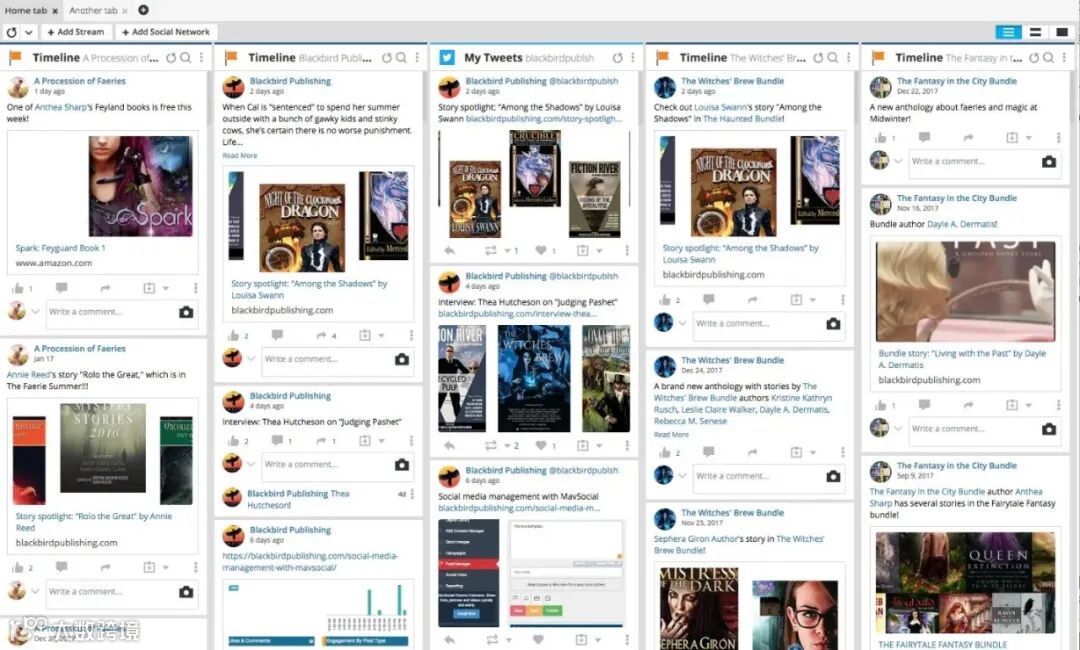1080x650 pixels.
Task: Comment icon on Spark: Feyguard Book 1 post
Action: [61, 288]
